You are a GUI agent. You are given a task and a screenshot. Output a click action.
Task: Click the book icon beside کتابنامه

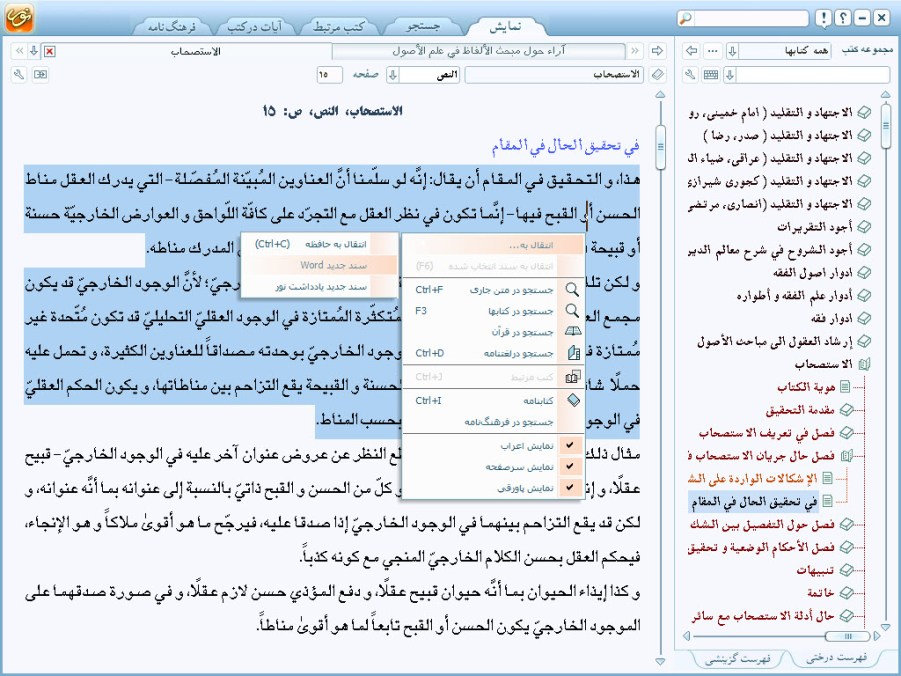point(573,401)
